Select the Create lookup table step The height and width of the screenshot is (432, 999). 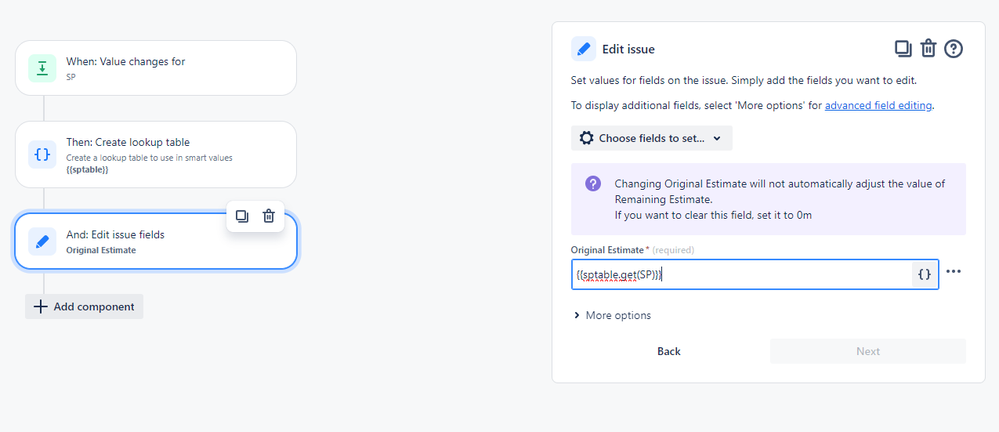156,154
